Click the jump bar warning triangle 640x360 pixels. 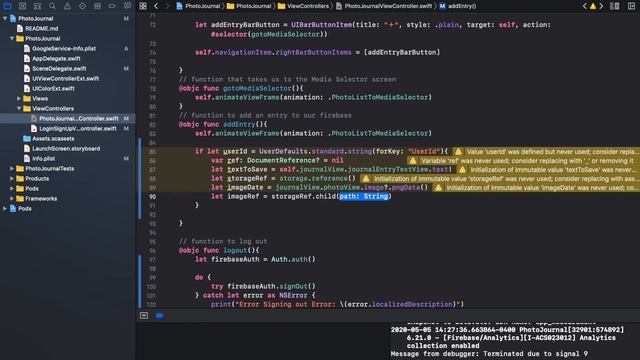593,6
